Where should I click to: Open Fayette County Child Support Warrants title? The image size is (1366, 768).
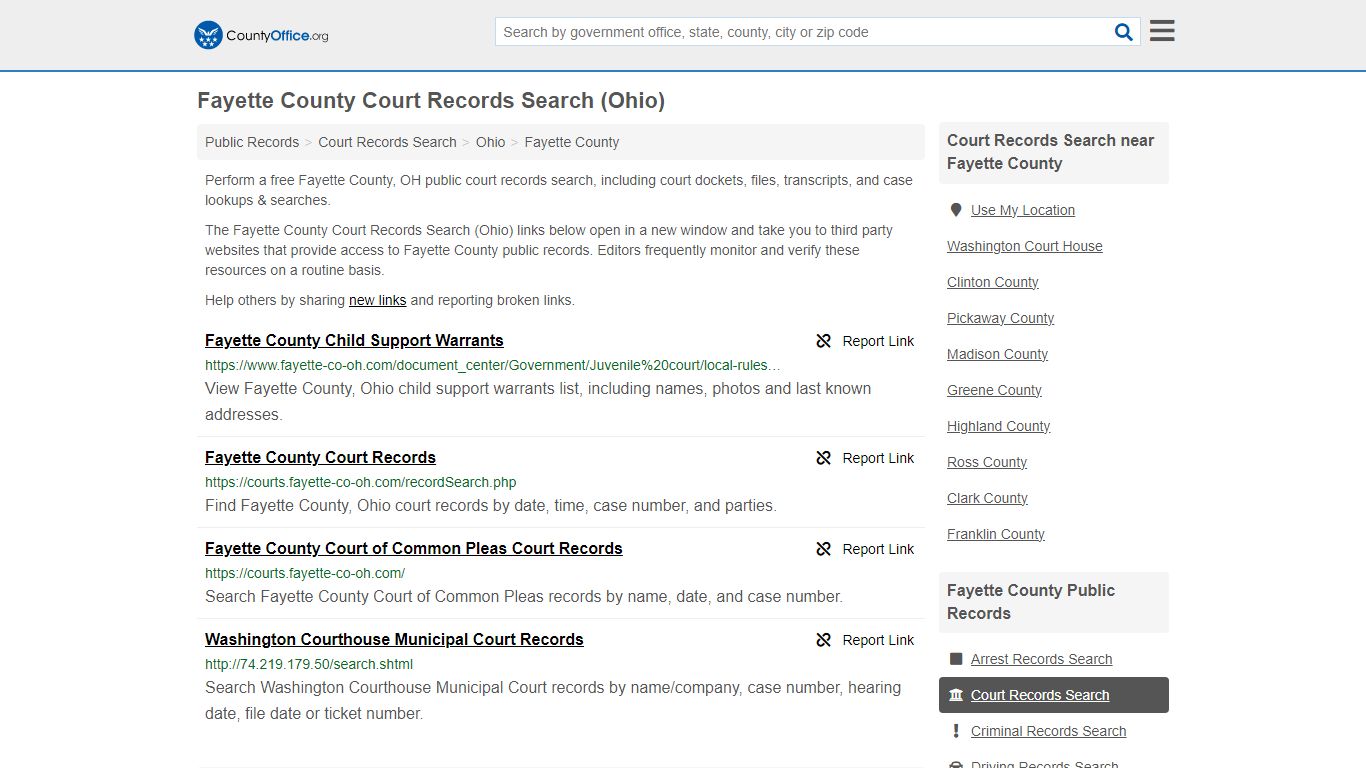pos(354,341)
